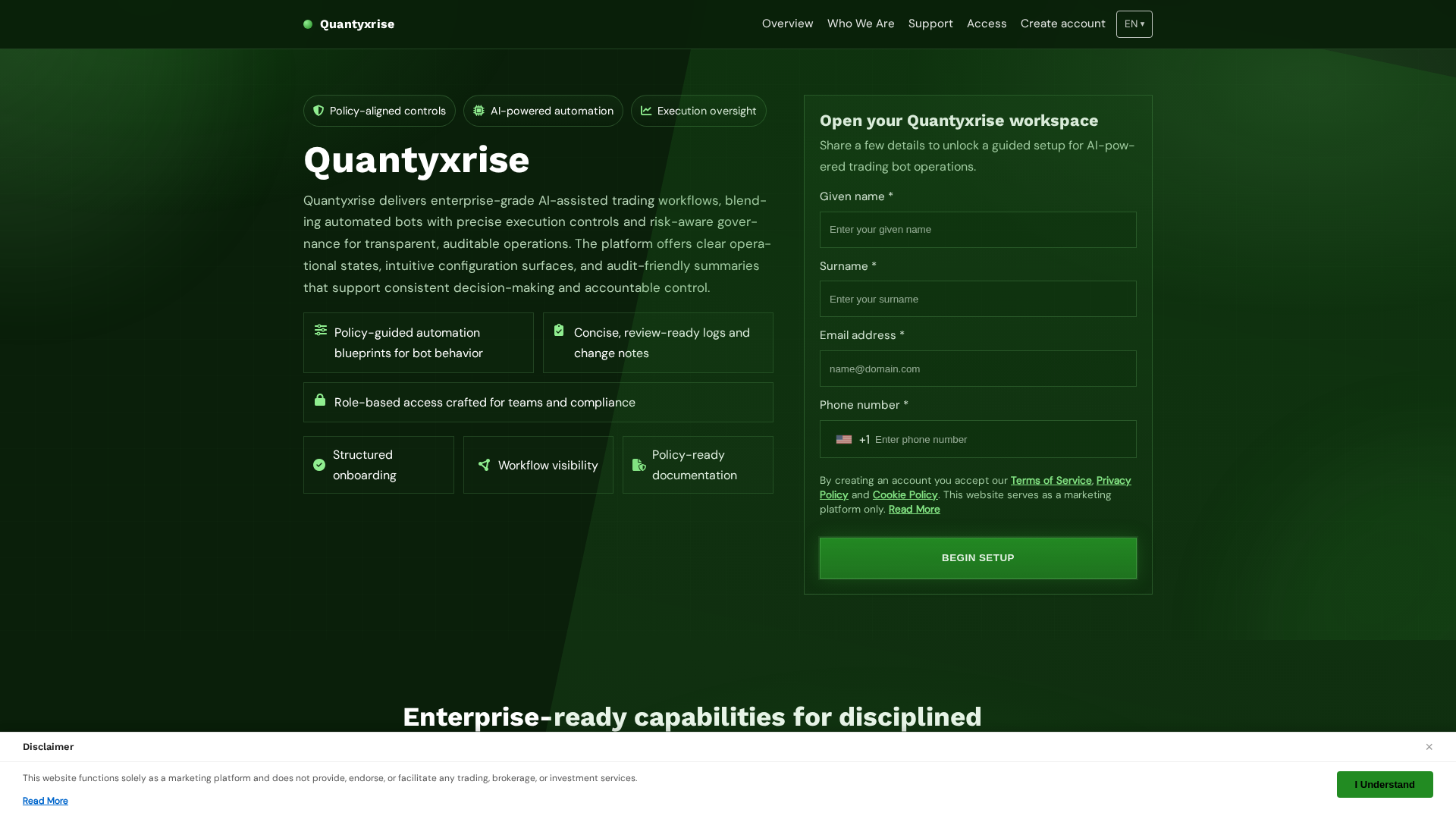The width and height of the screenshot is (1456, 819).
Task: Click the Execution oversight pill
Action: [x=698, y=111]
